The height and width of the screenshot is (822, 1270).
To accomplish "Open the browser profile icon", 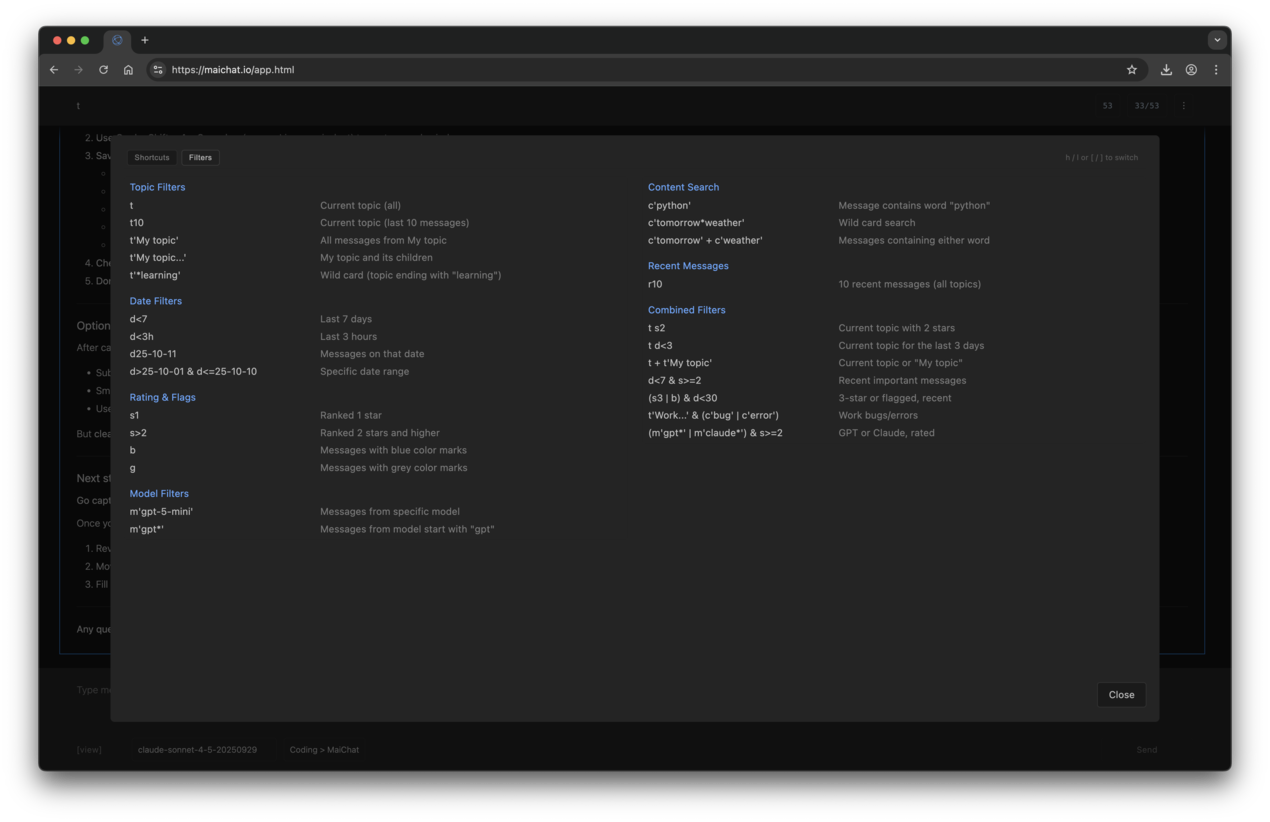I will click(x=1191, y=70).
